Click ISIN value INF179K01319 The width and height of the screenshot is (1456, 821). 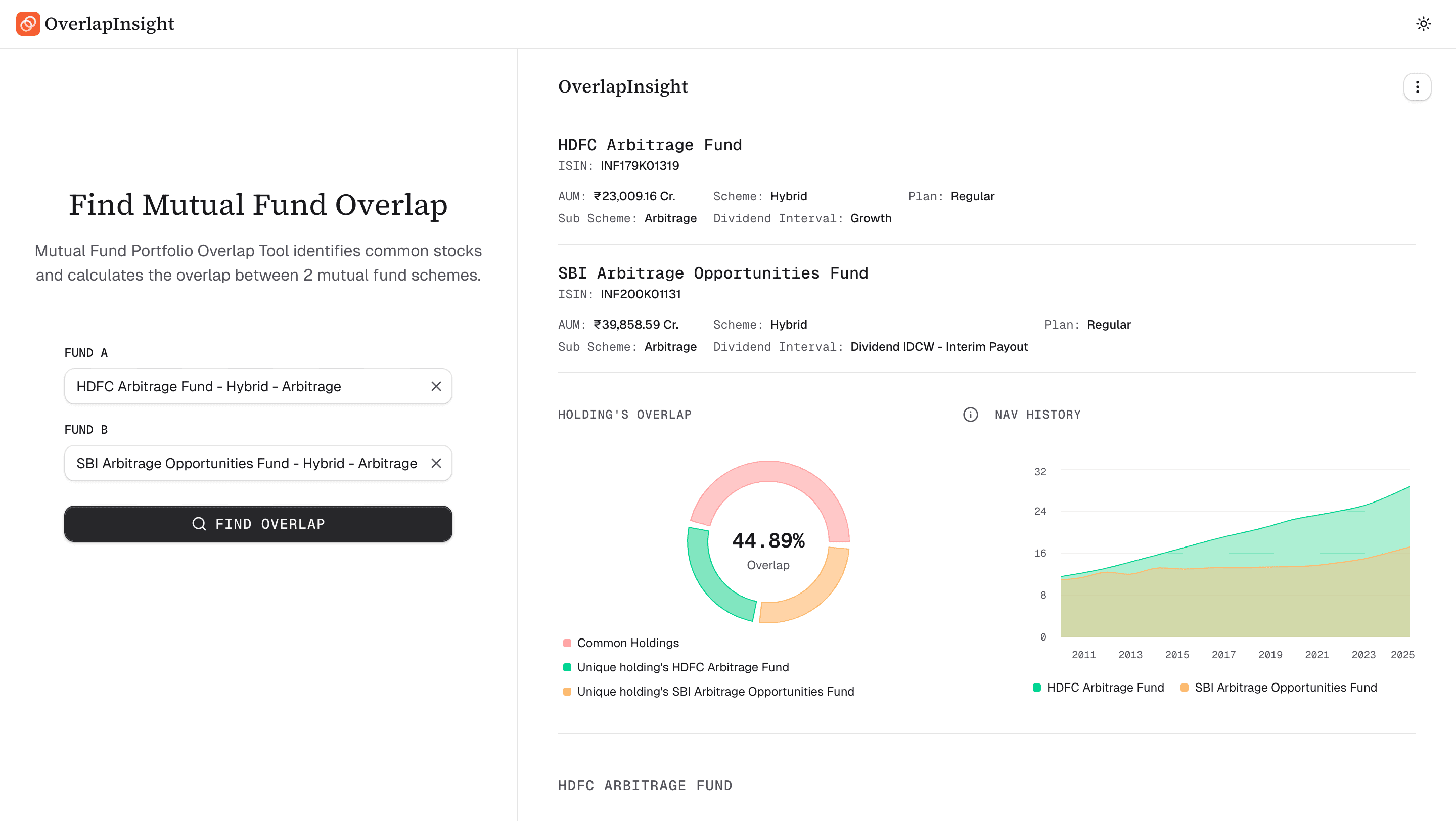[639, 165]
